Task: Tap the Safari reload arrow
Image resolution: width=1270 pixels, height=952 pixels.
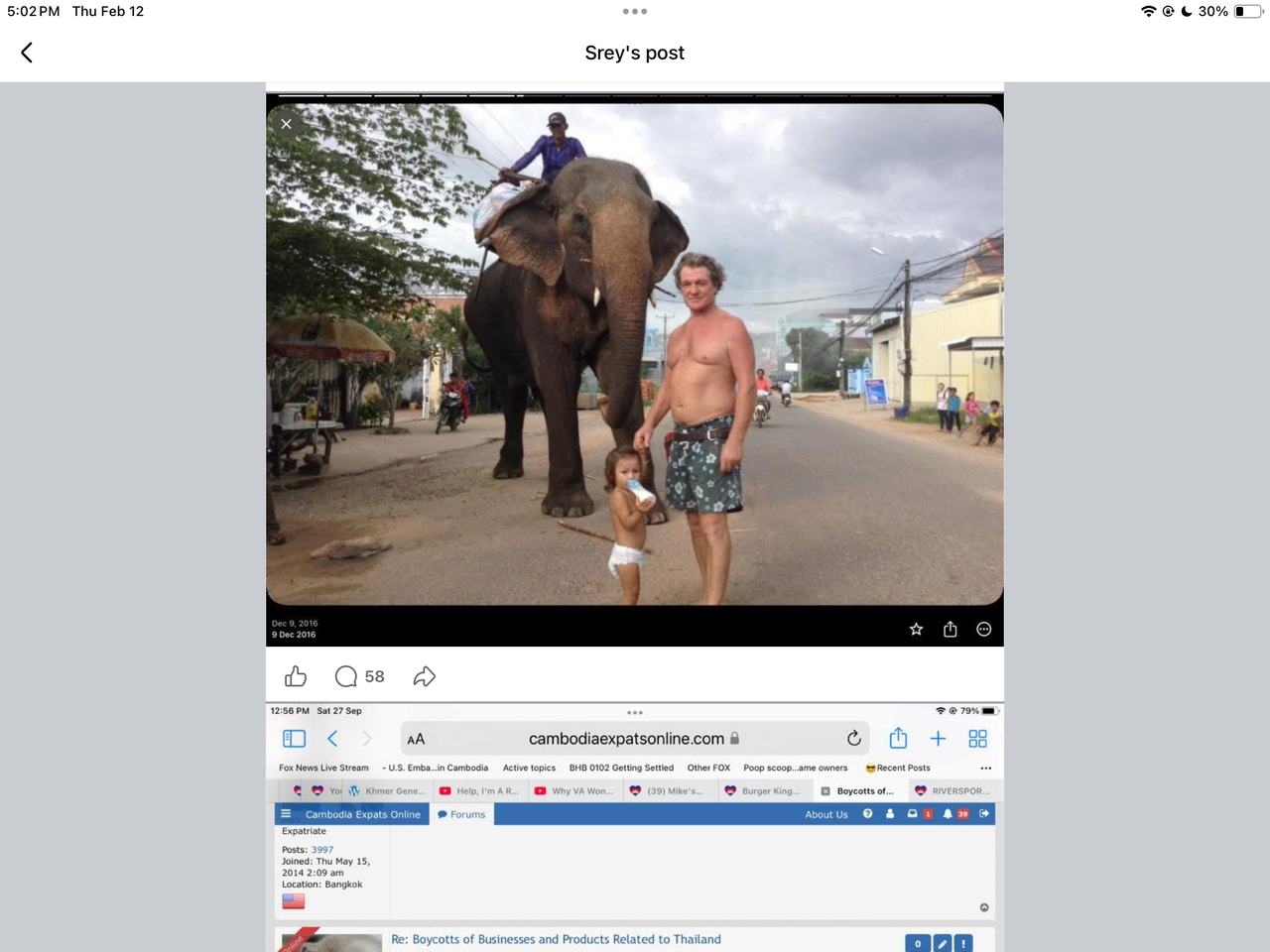Action: tap(853, 739)
